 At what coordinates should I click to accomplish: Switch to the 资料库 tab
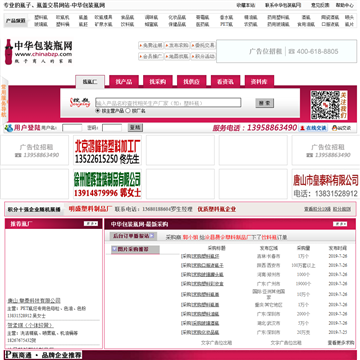pos(259,82)
